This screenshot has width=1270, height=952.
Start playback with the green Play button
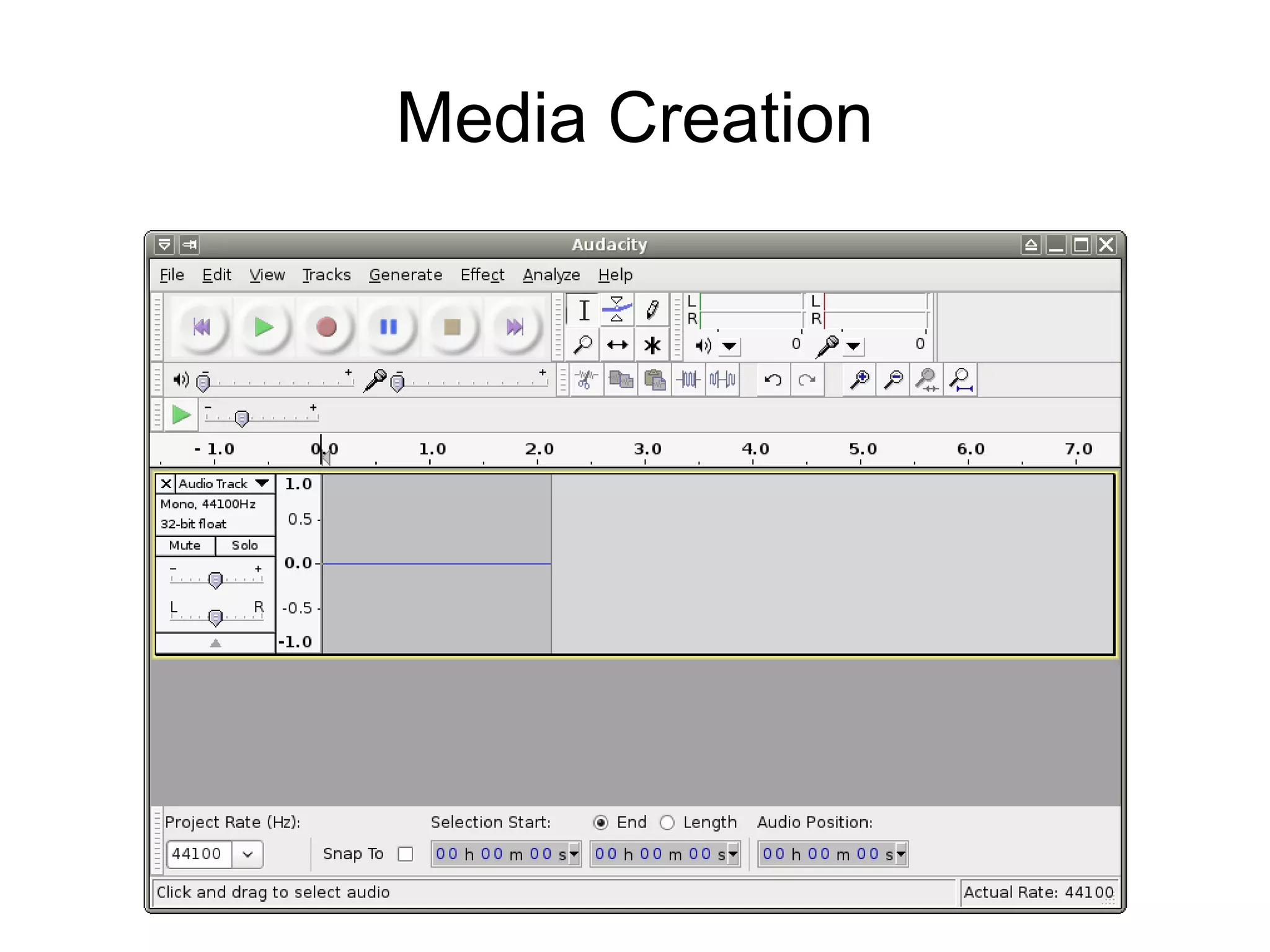[264, 327]
